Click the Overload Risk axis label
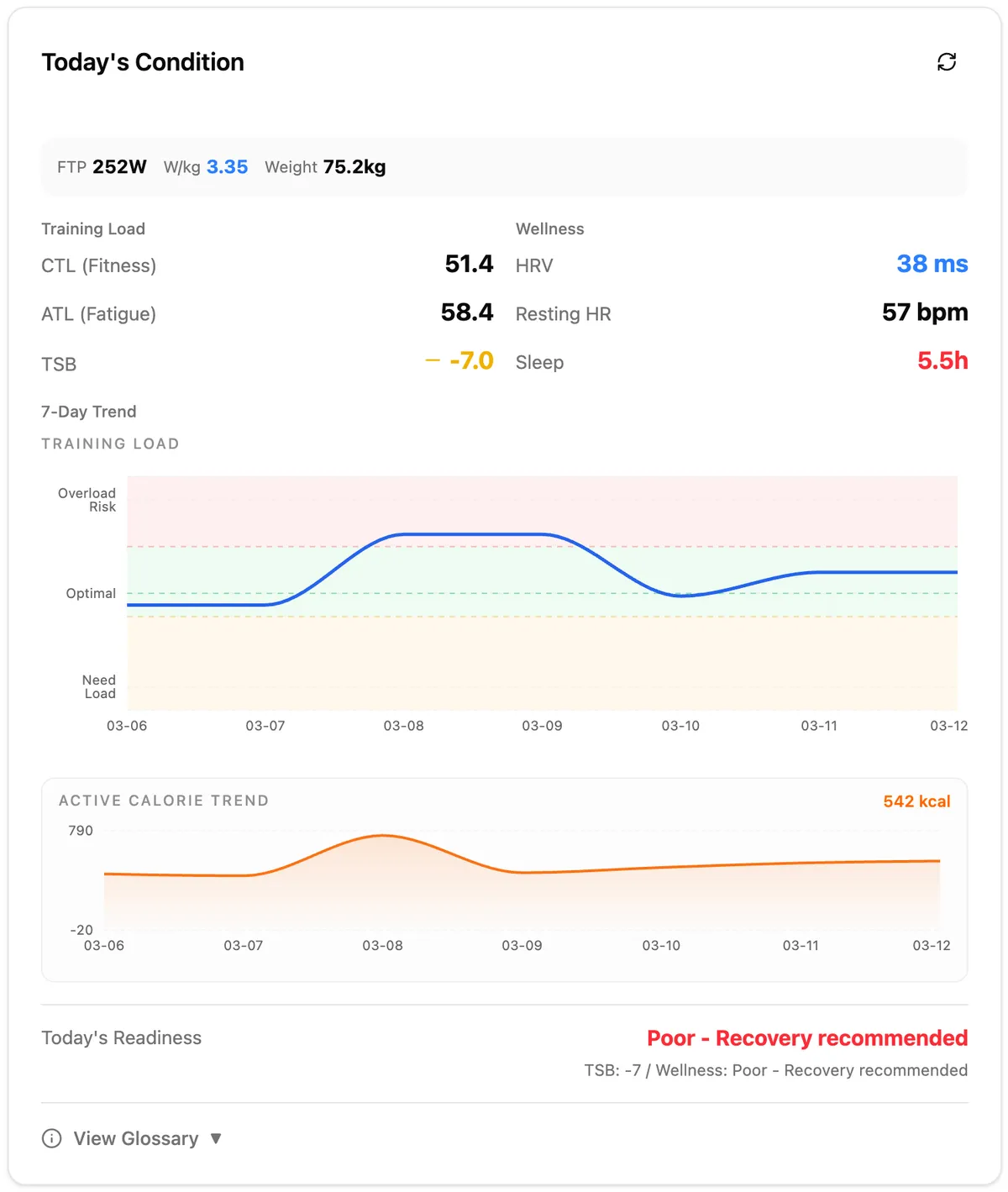1008x1192 pixels. (87, 500)
